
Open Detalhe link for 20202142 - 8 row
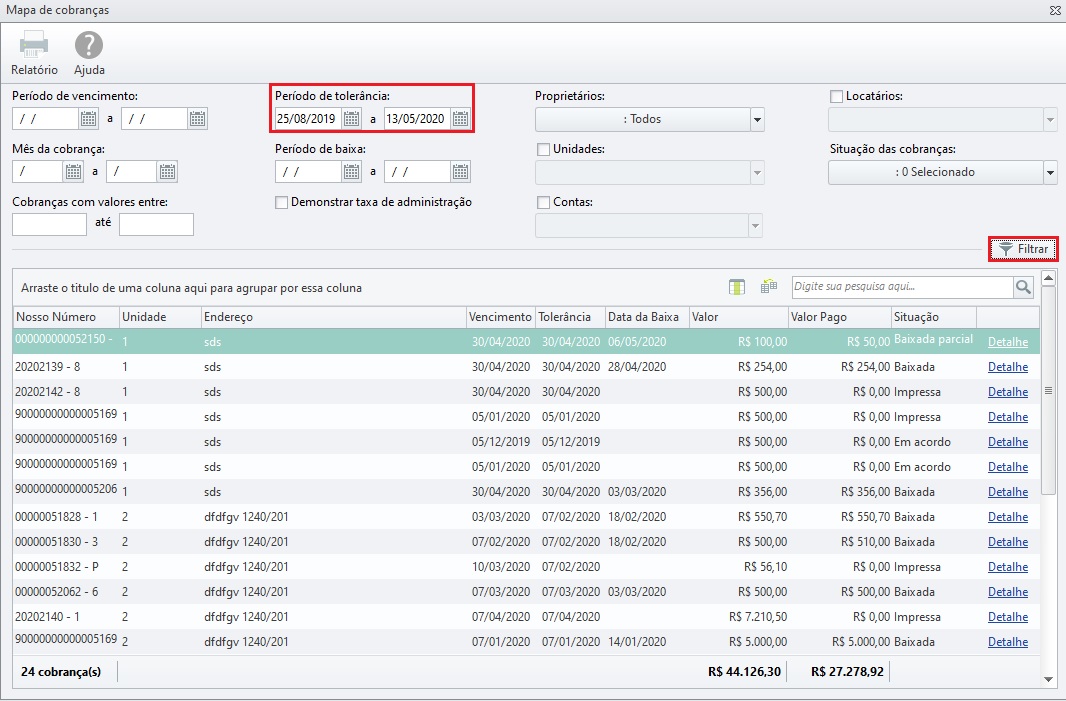(1008, 392)
